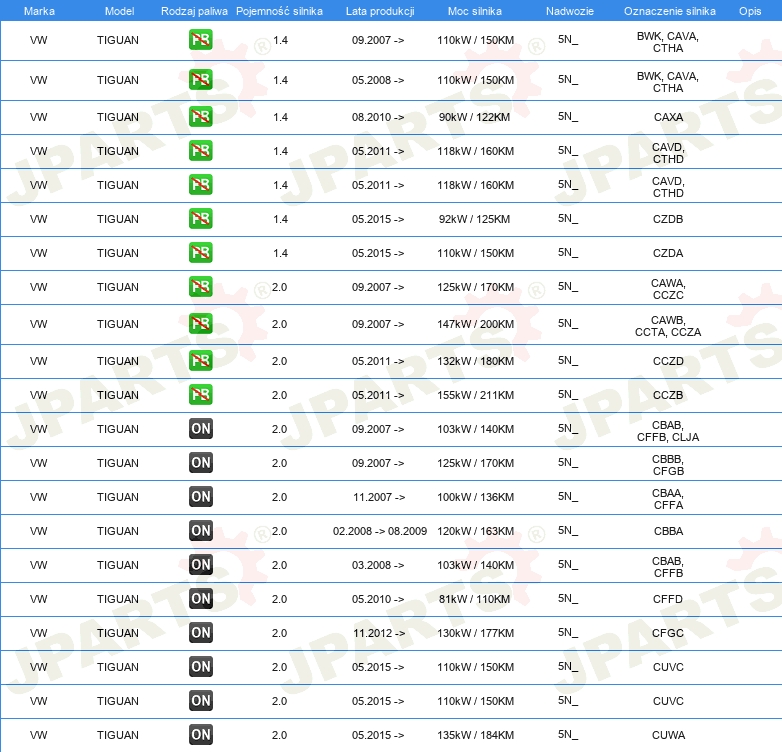Click the '02.2008 -> 08.2009' production years
This screenshot has height=752, width=782.
point(380,531)
